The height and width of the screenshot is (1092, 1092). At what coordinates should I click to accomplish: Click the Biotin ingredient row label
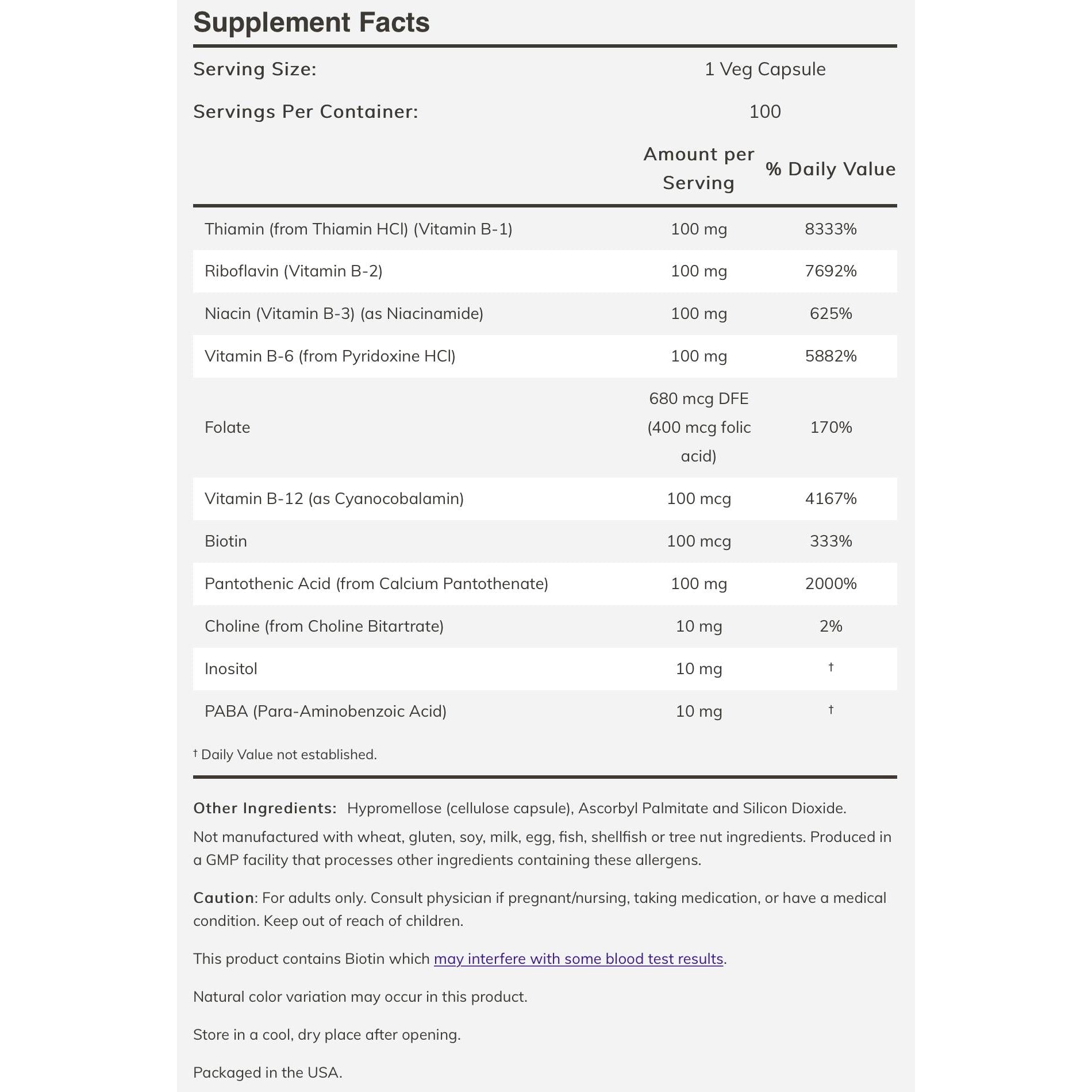[225, 541]
